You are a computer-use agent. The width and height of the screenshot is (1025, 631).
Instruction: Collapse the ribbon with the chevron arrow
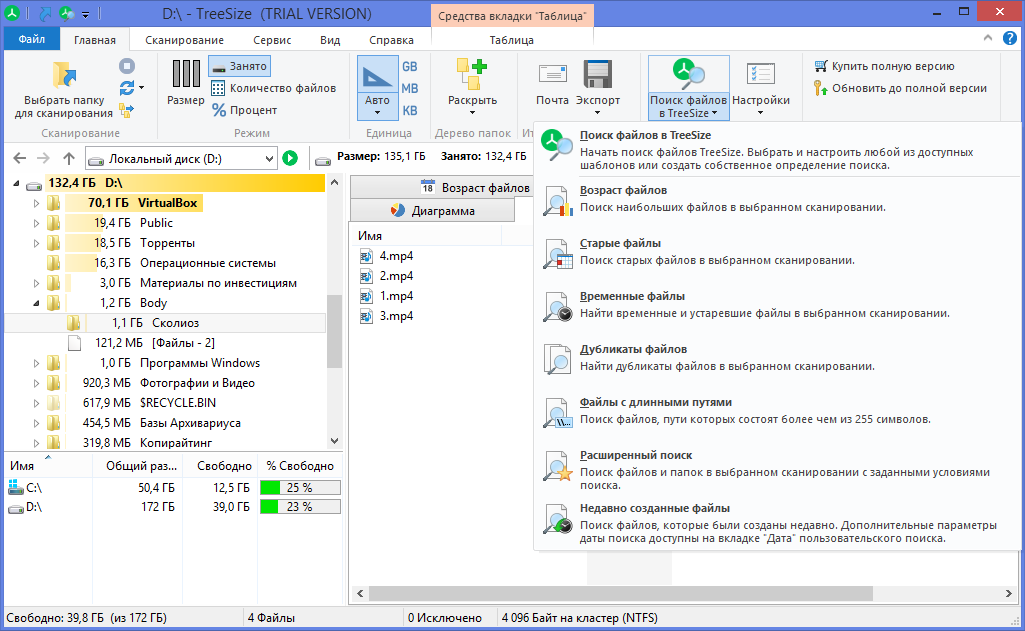pyautogui.click(x=988, y=39)
